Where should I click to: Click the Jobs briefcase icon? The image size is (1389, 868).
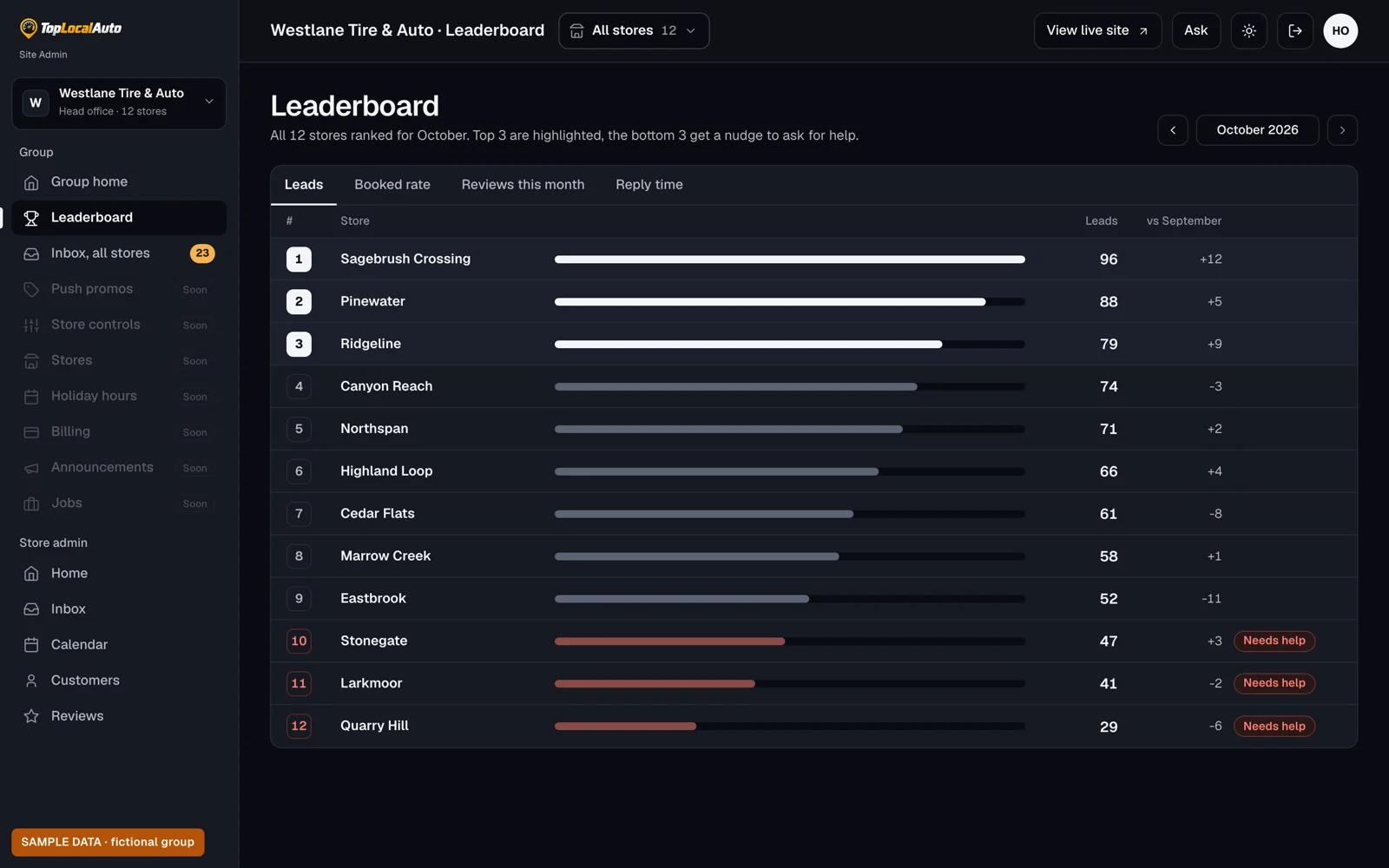pyautogui.click(x=31, y=503)
